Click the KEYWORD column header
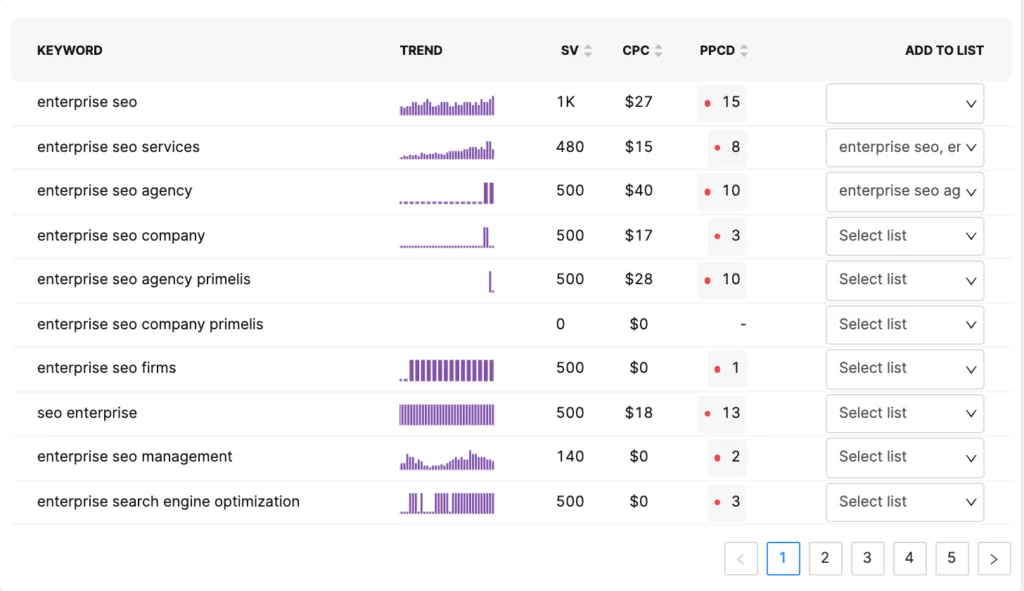 click(69, 49)
